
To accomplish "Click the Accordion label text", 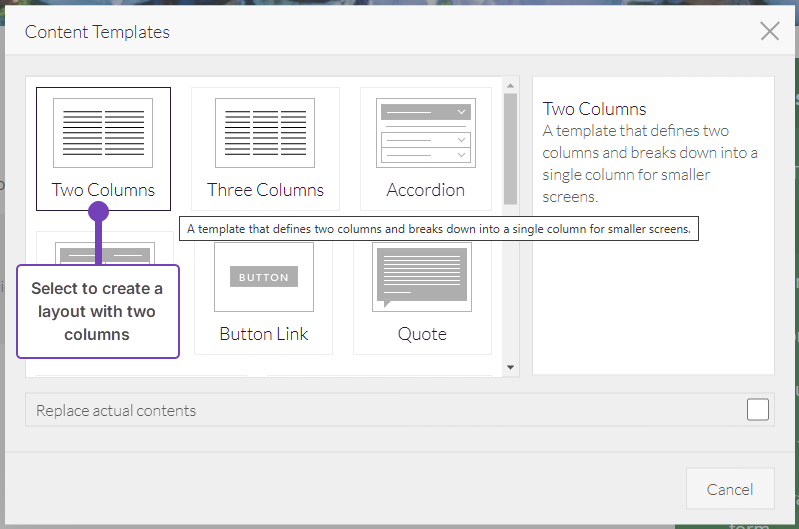I will pos(425,190).
